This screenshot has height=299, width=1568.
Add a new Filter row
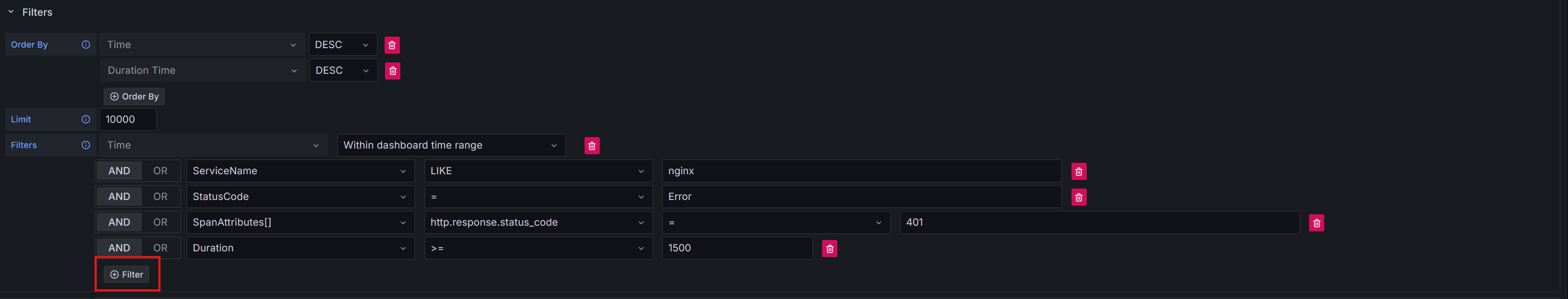click(x=127, y=275)
